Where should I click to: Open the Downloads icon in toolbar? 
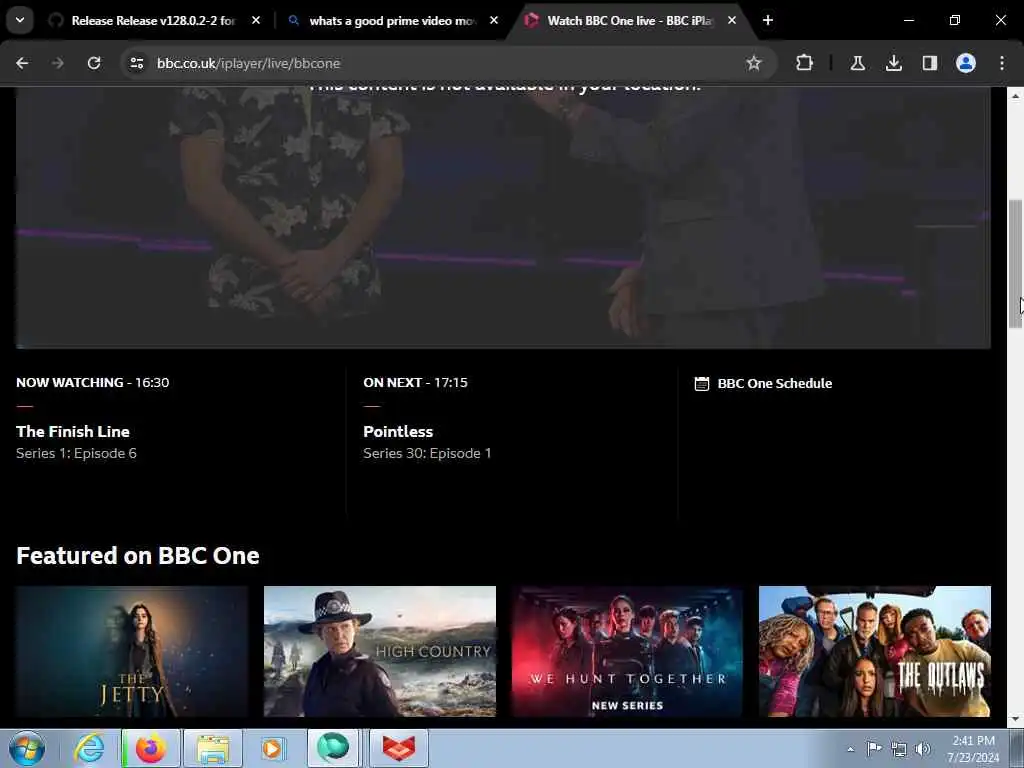click(x=893, y=63)
